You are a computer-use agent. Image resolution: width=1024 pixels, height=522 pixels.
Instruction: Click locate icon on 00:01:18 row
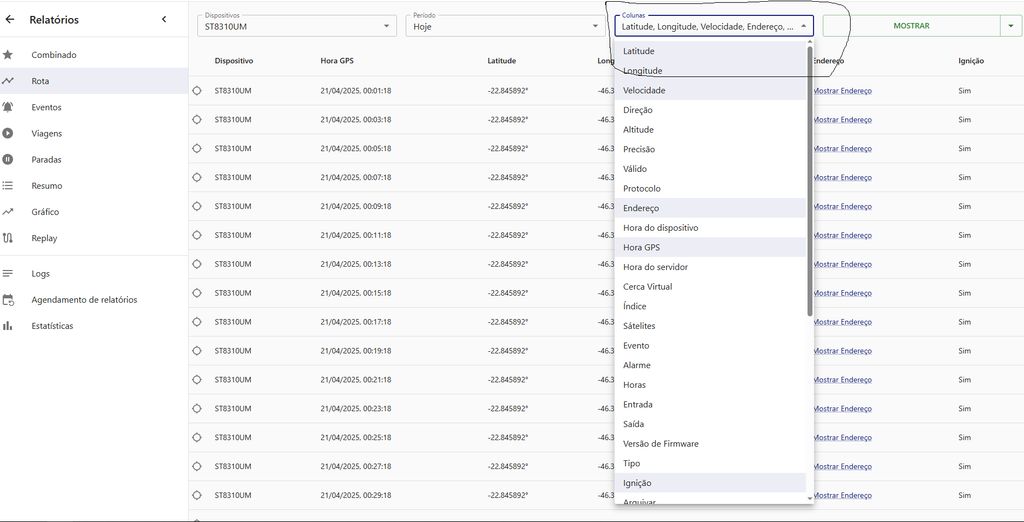click(x=197, y=91)
